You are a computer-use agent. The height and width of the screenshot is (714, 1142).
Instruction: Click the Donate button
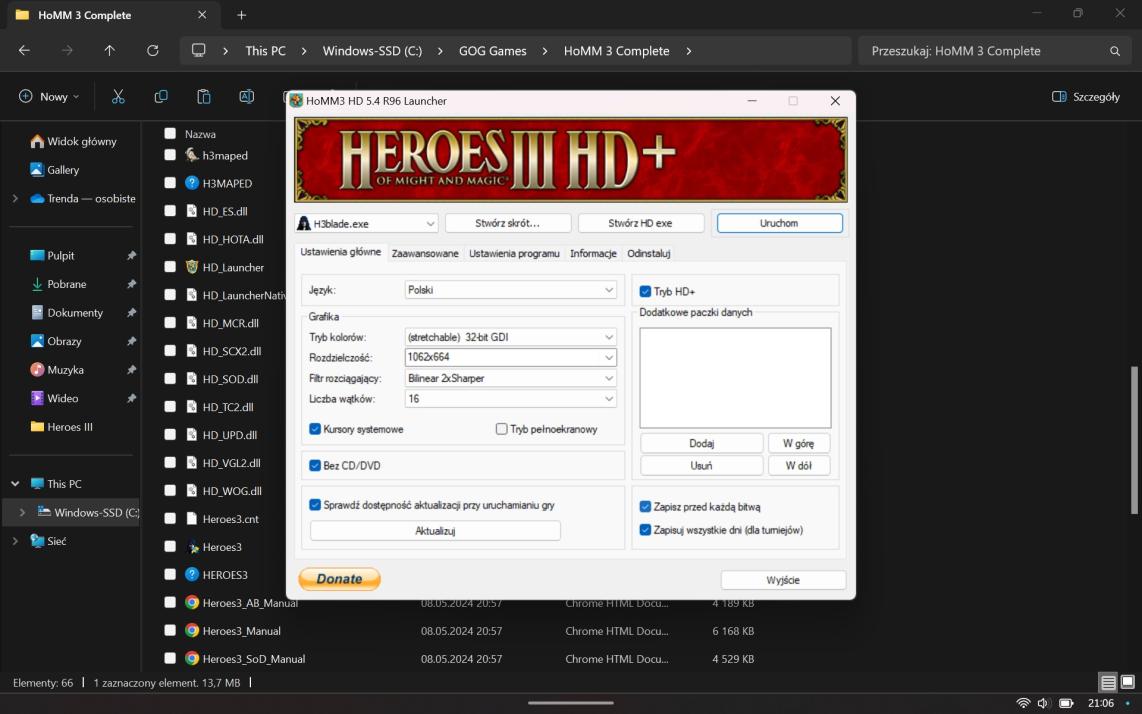pos(340,579)
